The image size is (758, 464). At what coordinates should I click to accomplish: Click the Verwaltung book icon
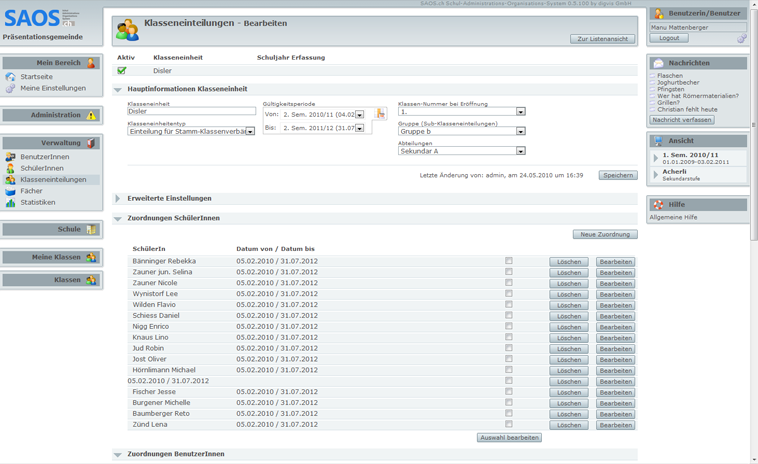[91, 143]
